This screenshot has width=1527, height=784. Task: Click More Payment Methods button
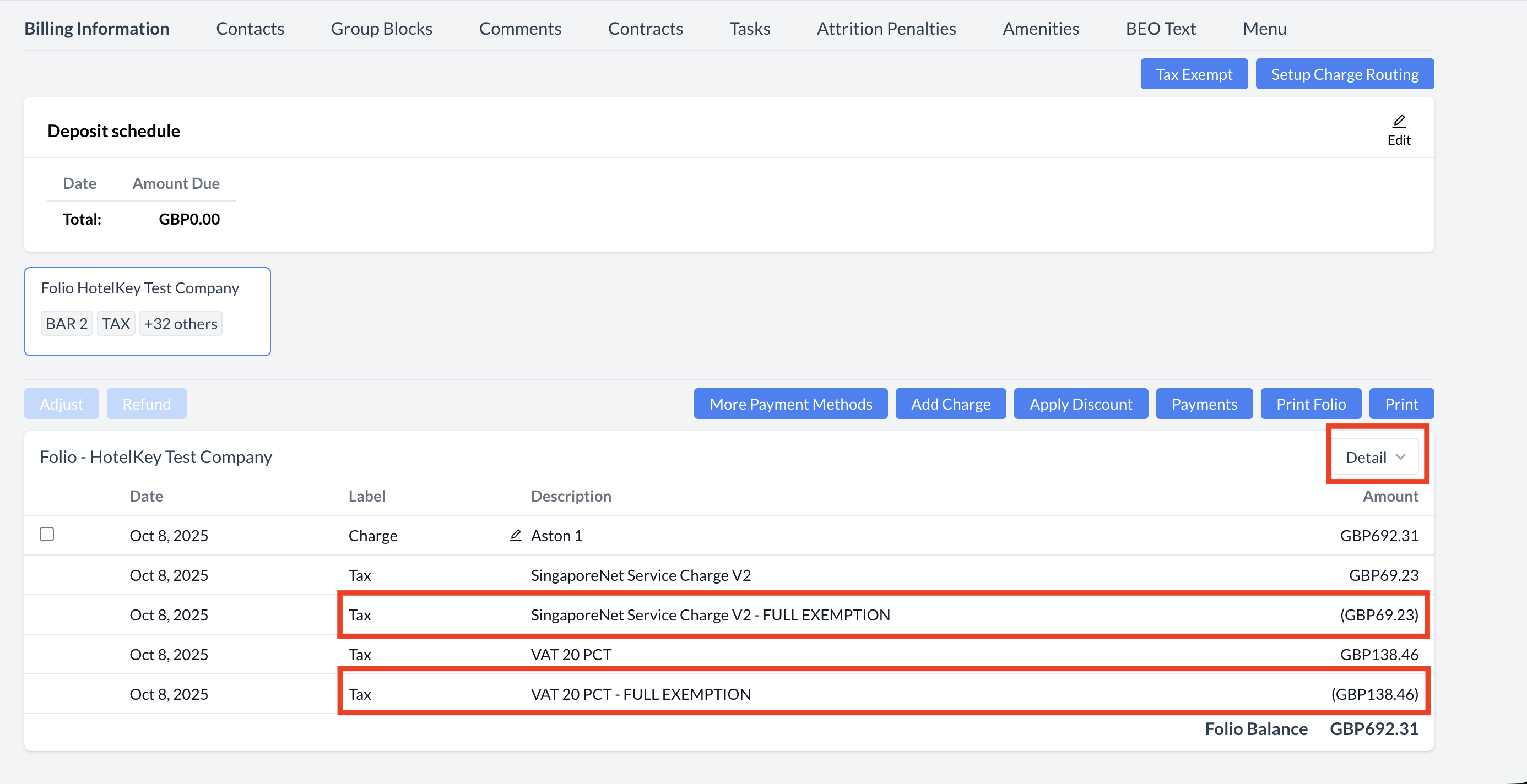[x=790, y=404]
